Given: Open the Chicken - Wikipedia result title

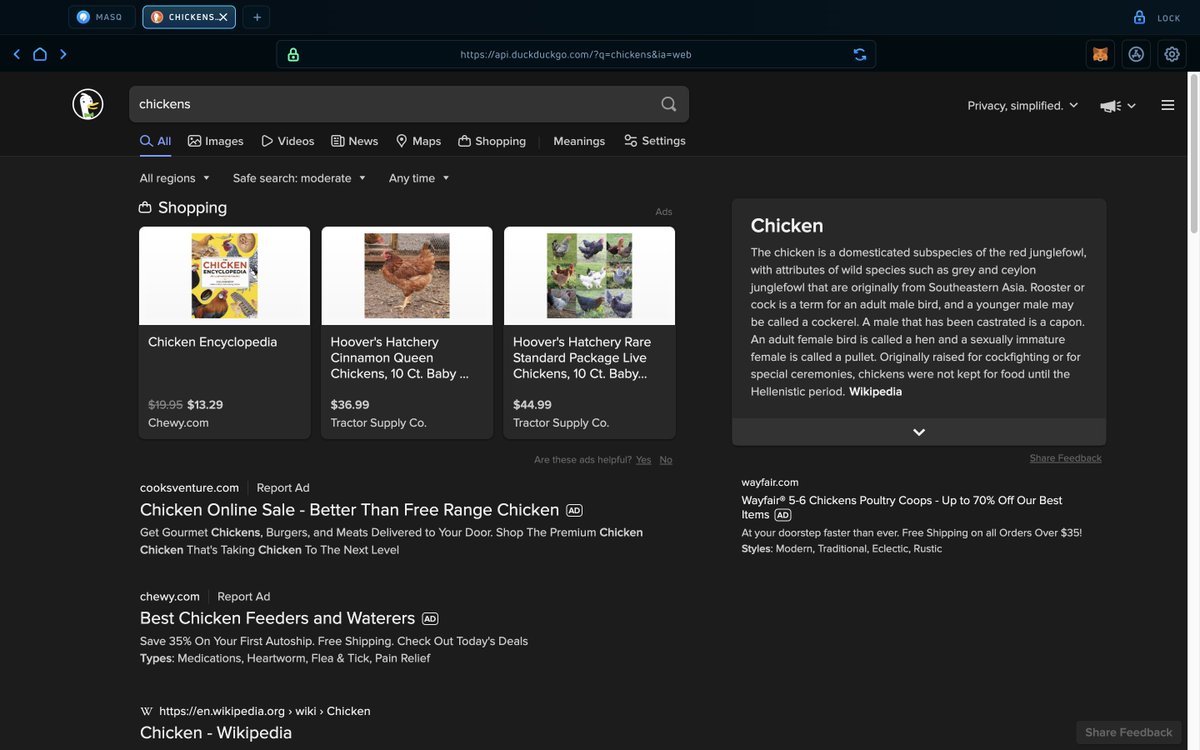Looking at the screenshot, I should tap(216, 733).
